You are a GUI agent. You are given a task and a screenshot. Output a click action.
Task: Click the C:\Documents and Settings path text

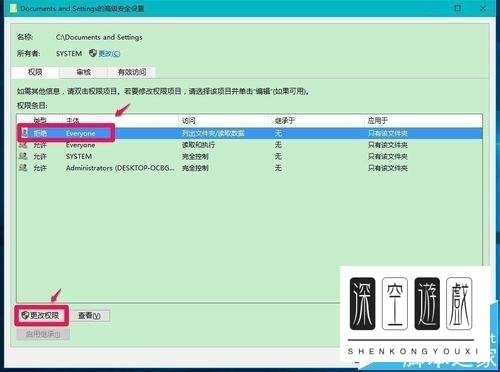pos(99,37)
